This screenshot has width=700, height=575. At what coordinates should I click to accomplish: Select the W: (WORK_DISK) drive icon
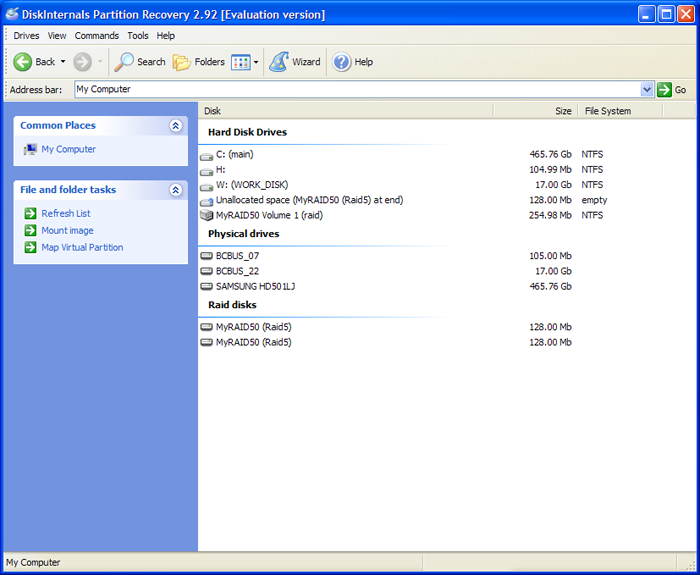pos(206,186)
